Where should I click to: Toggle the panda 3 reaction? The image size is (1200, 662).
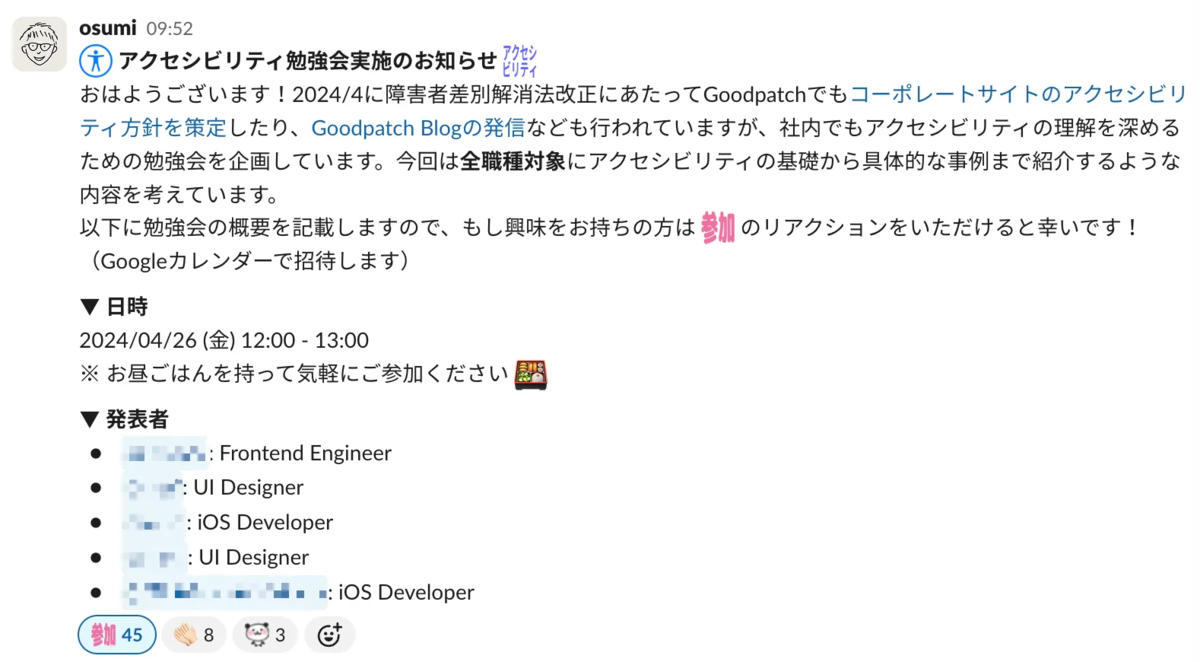264,633
